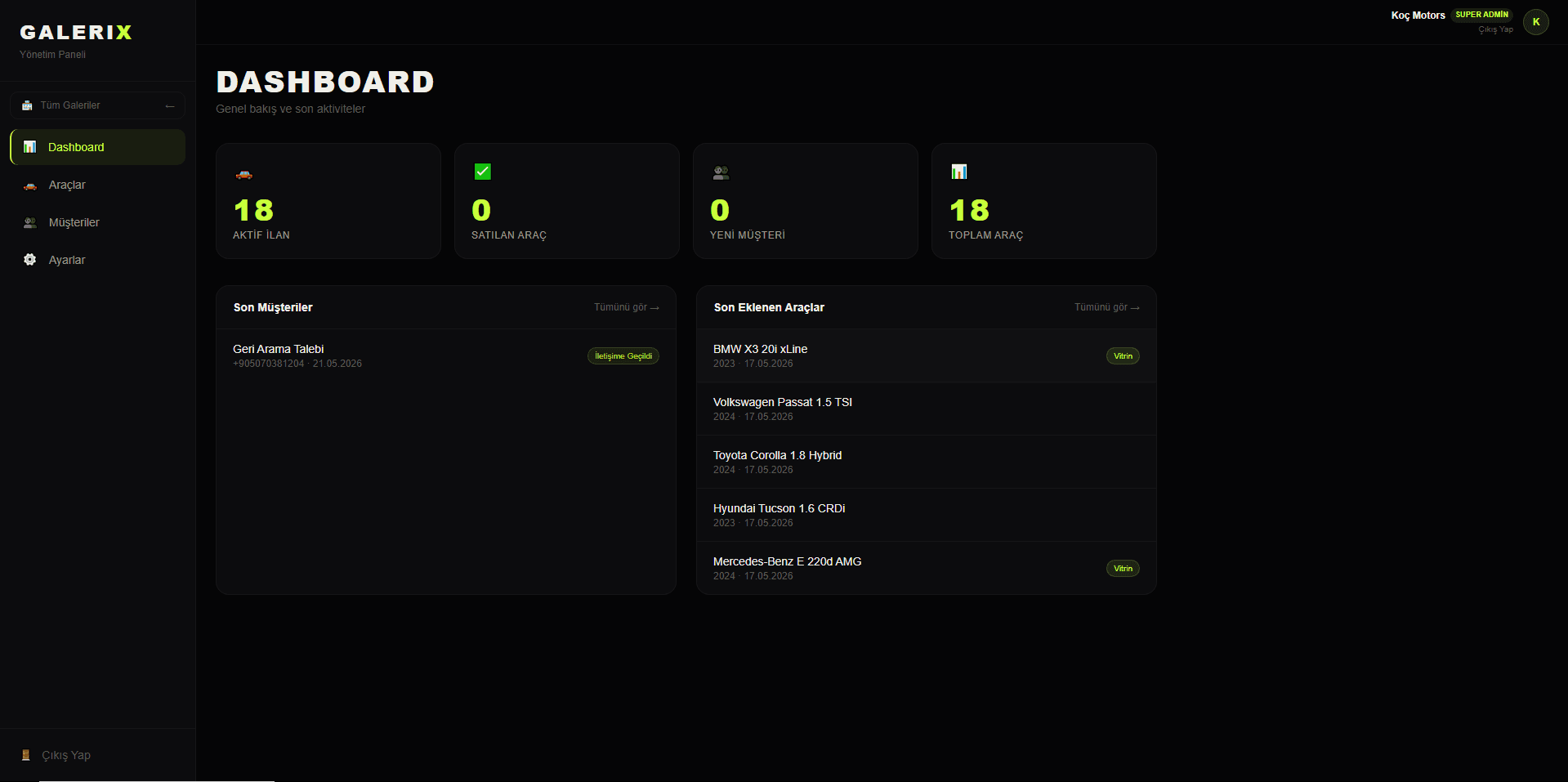1568x782 pixels.
Task: Click Tümünü gör in Son Eklenen Araçlar
Action: [x=1107, y=307]
